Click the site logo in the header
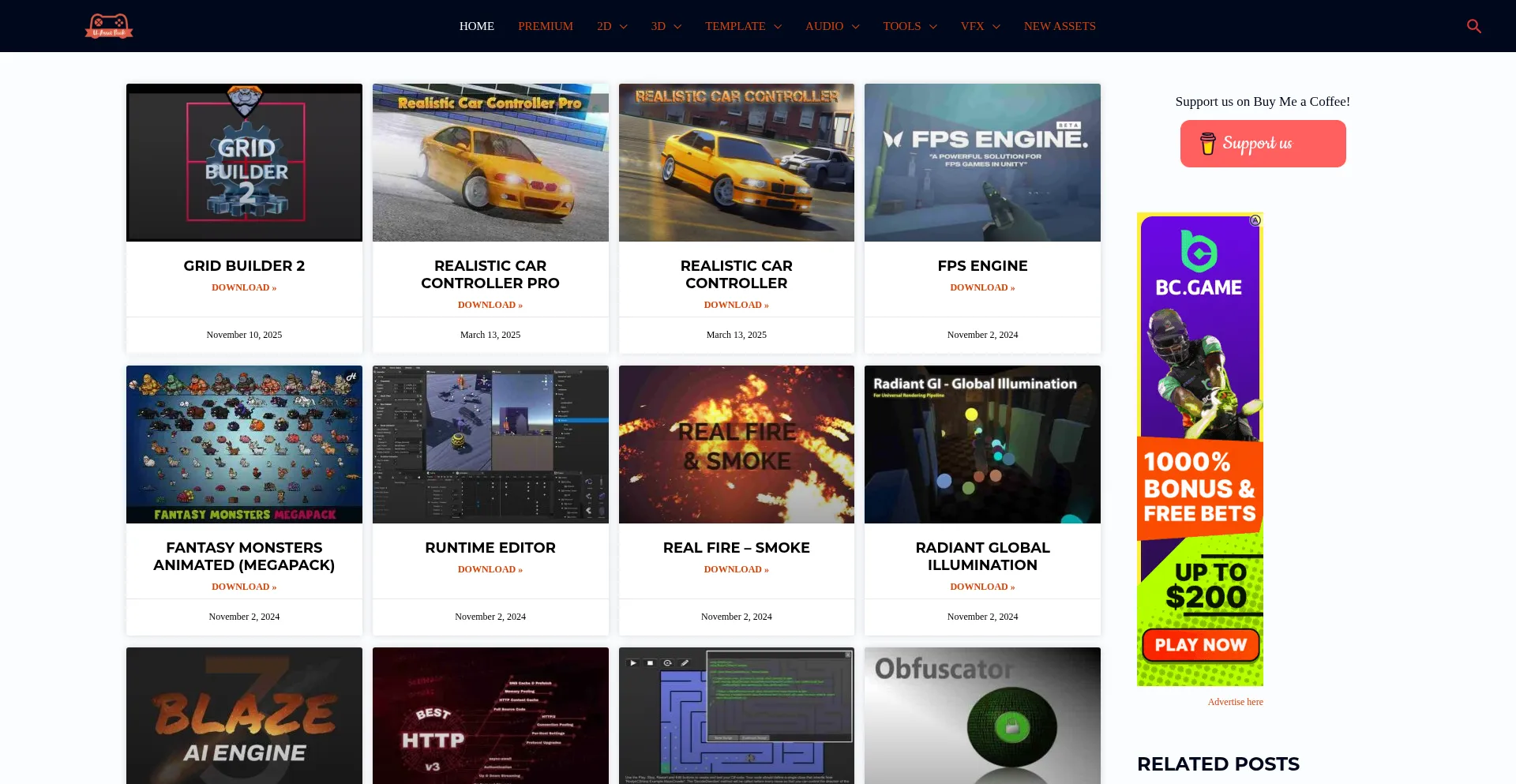1516x784 pixels. click(x=109, y=26)
